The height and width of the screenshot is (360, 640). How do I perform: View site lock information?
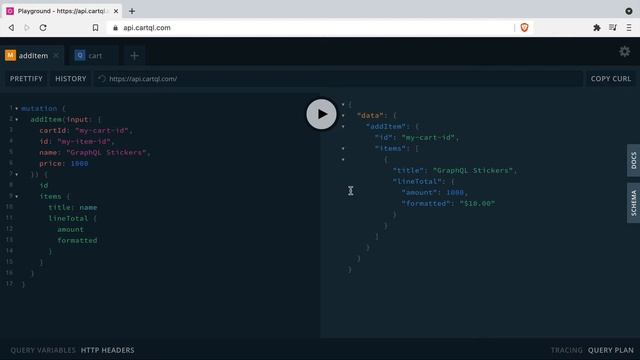click(x=116, y=28)
